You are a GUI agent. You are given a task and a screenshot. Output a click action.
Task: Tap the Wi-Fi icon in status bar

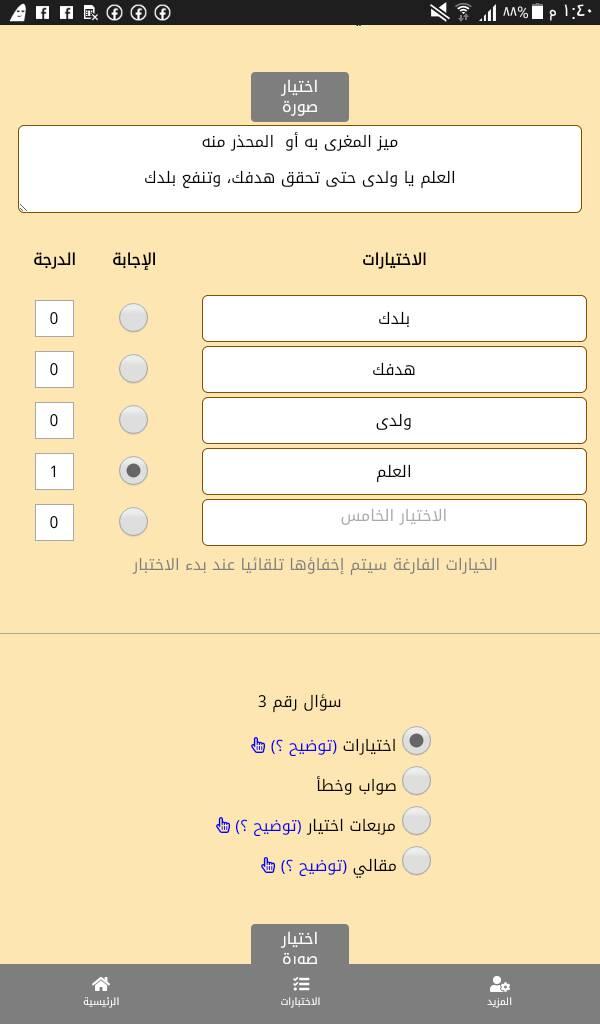tap(463, 12)
